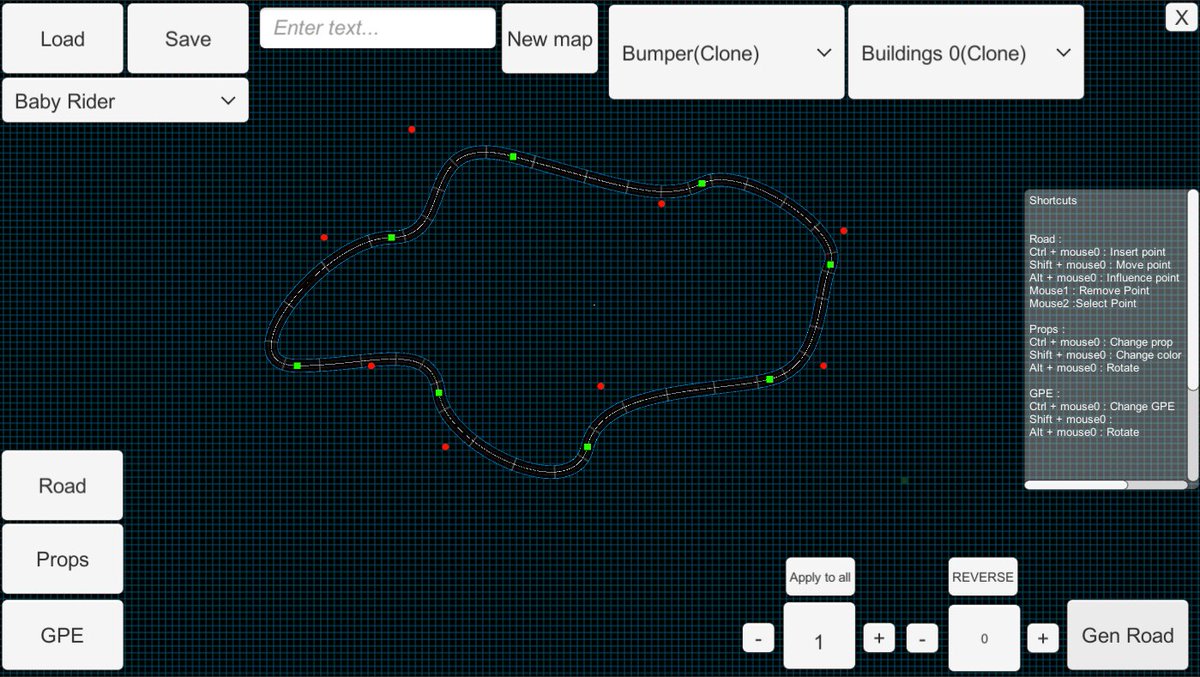
Task: Click the value field showing 1
Action: click(x=819, y=637)
